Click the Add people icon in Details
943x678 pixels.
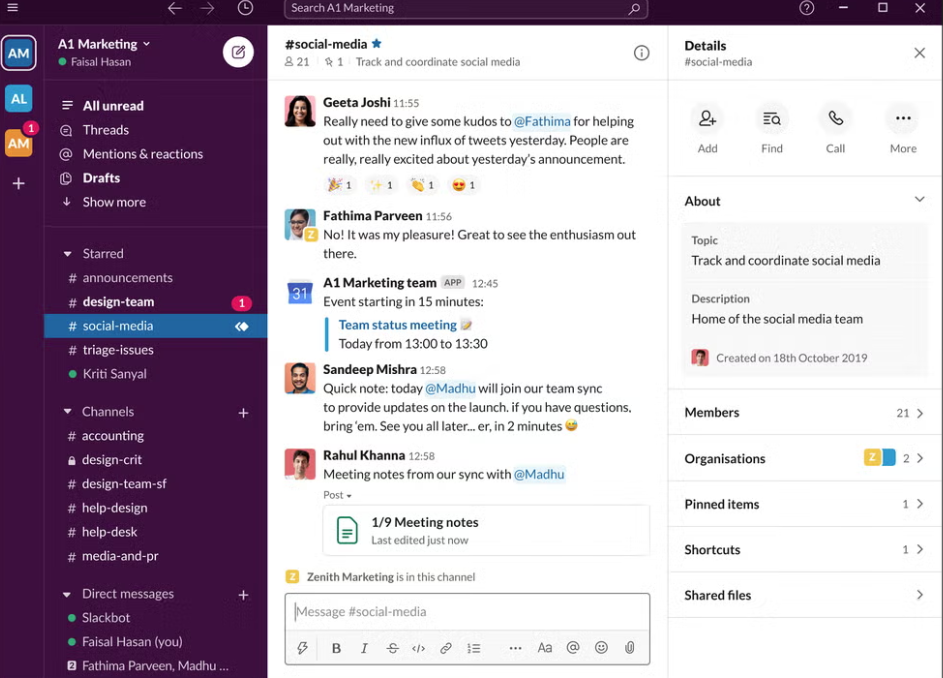(707, 119)
